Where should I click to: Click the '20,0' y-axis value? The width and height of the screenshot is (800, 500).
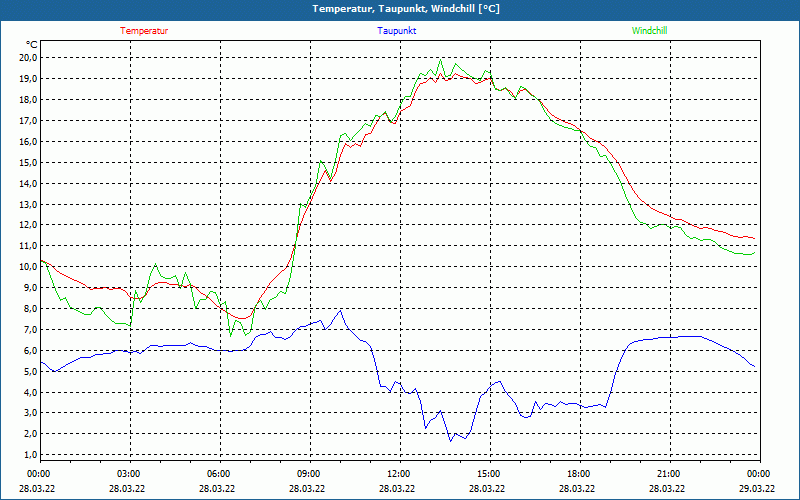pos(28,58)
